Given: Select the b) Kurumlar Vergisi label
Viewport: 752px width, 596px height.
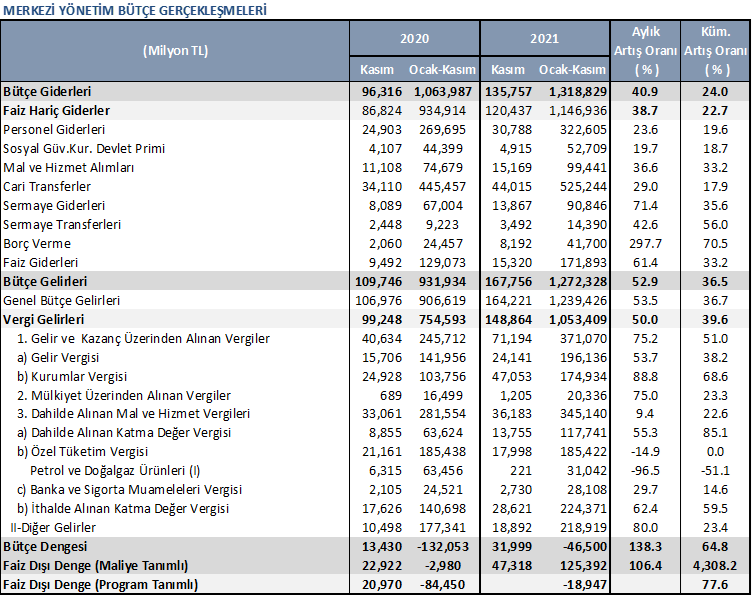Looking at the screenshot, I should coord(72,377).
